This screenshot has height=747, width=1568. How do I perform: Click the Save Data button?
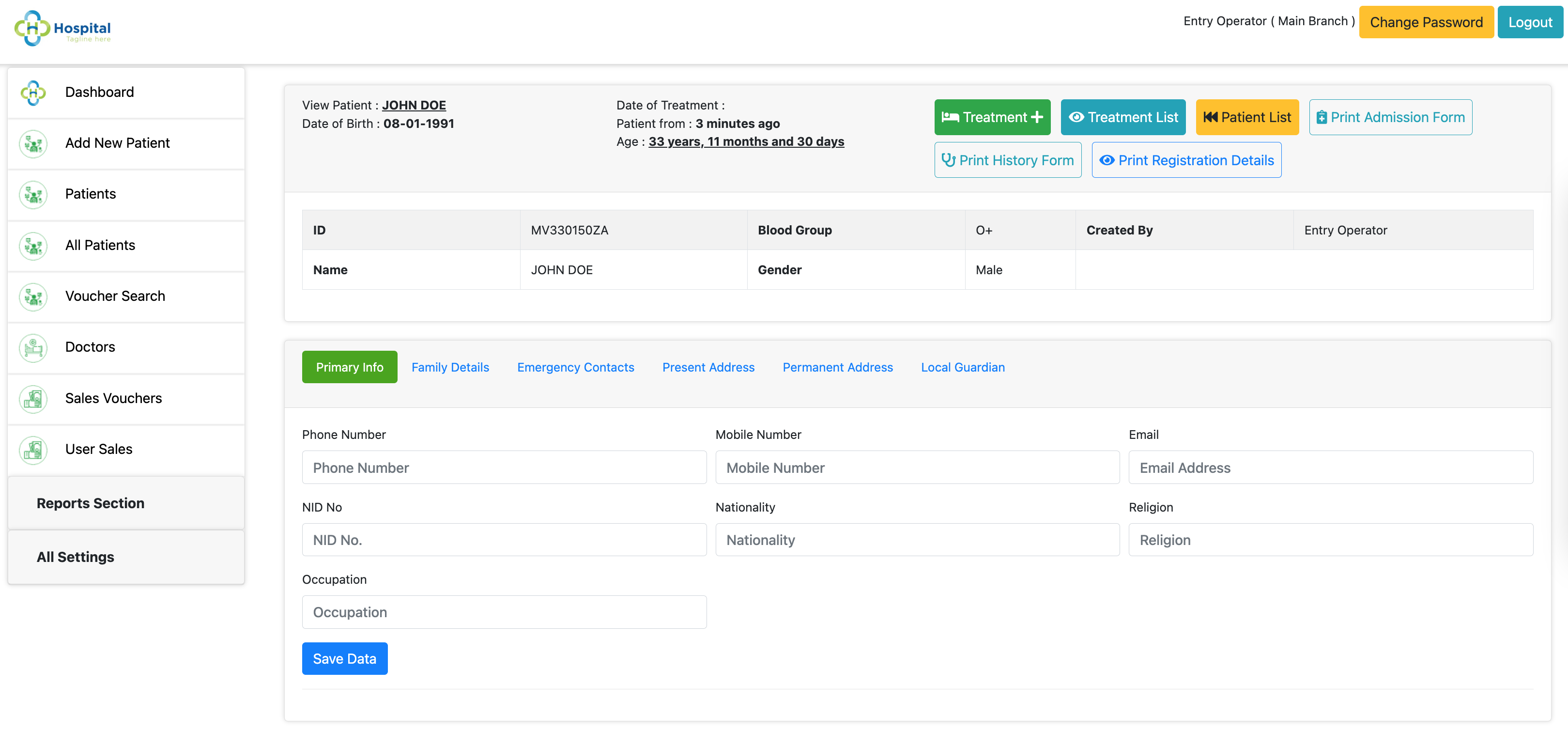344,659
